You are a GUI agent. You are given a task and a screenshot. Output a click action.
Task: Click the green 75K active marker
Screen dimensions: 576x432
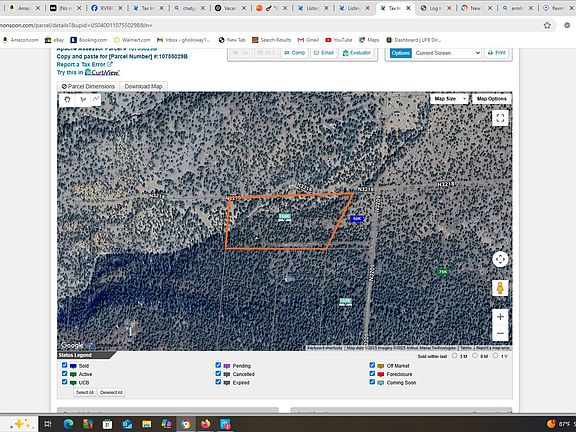pyautogui.click(x=442, y=272)
